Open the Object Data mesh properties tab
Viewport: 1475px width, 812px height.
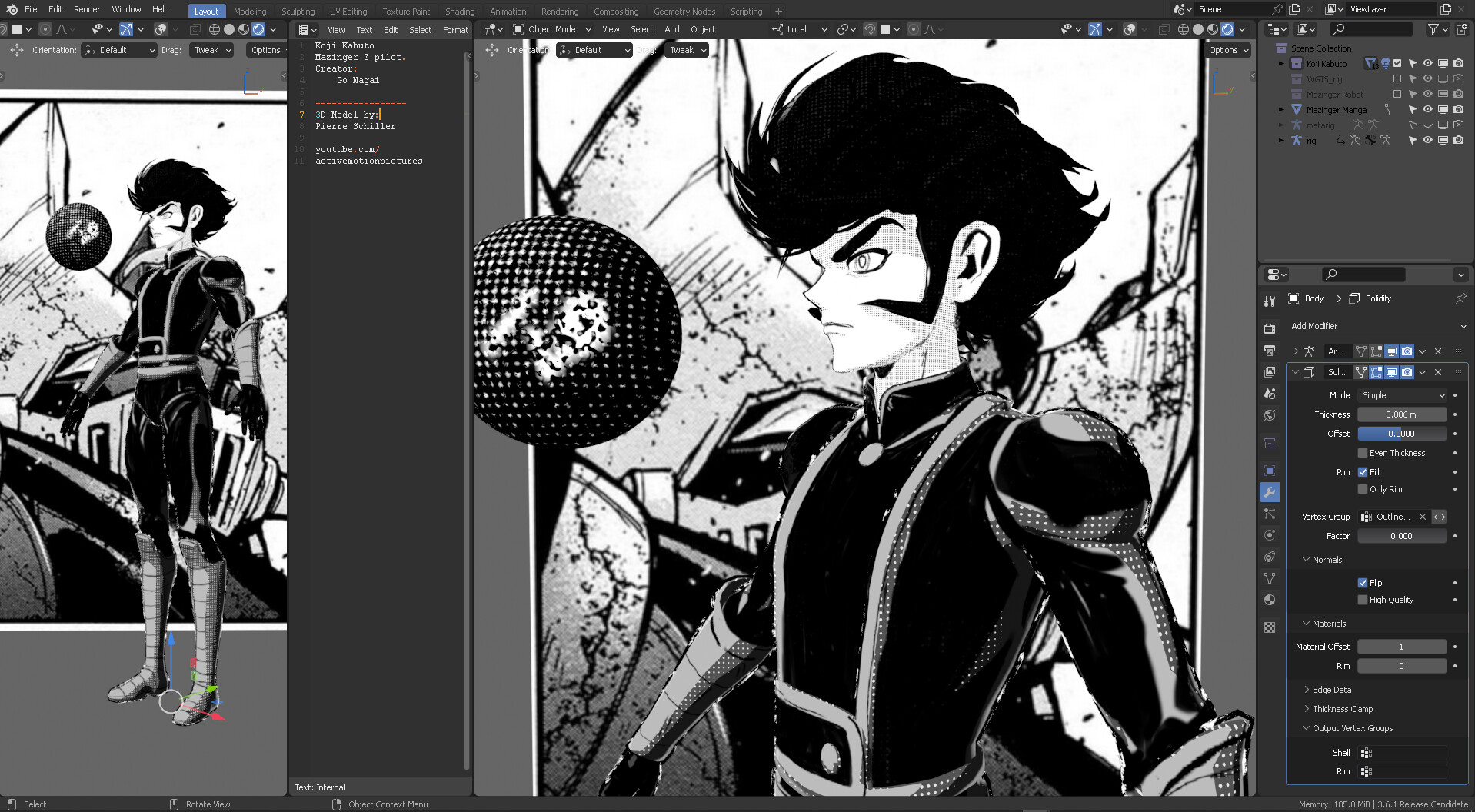tap(1270, 578)
